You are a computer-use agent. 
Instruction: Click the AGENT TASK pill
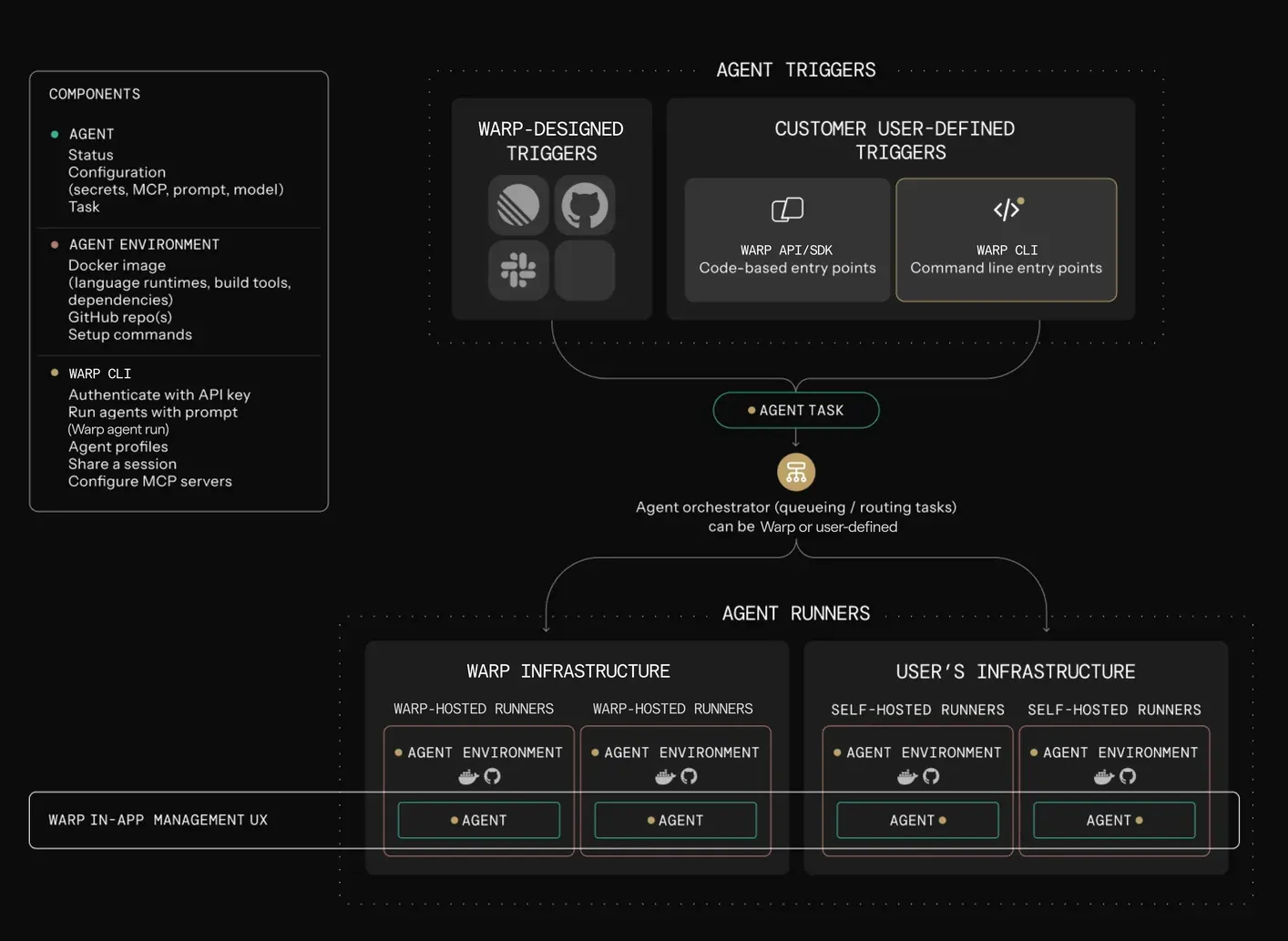pos(796,410)
